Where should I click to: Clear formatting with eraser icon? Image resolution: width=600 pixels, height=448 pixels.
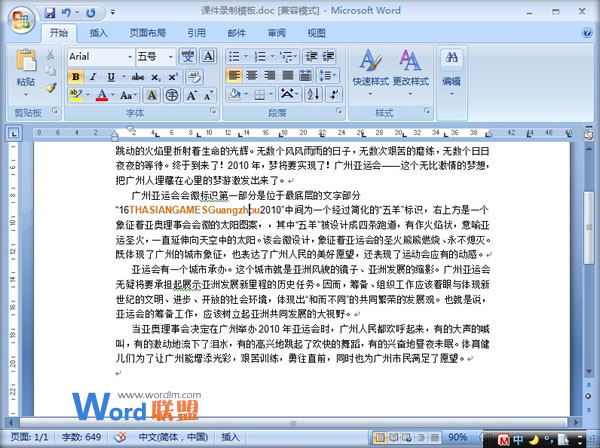[194, 77]
